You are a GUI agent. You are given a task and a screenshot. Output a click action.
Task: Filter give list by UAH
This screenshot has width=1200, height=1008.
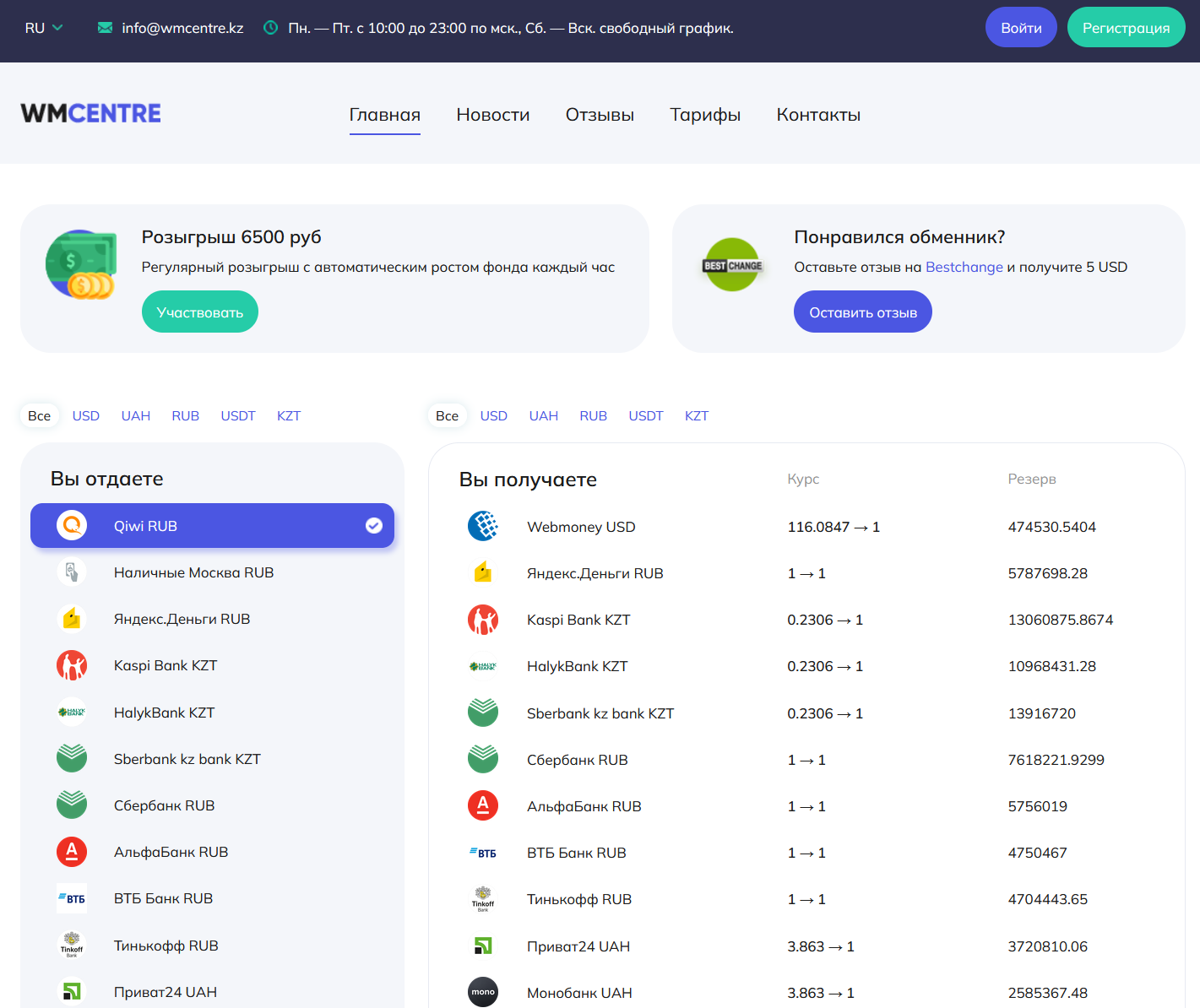136,415
